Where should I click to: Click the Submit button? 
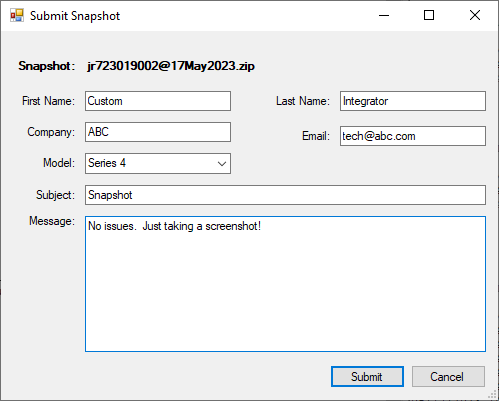click(x=367, y=377)
